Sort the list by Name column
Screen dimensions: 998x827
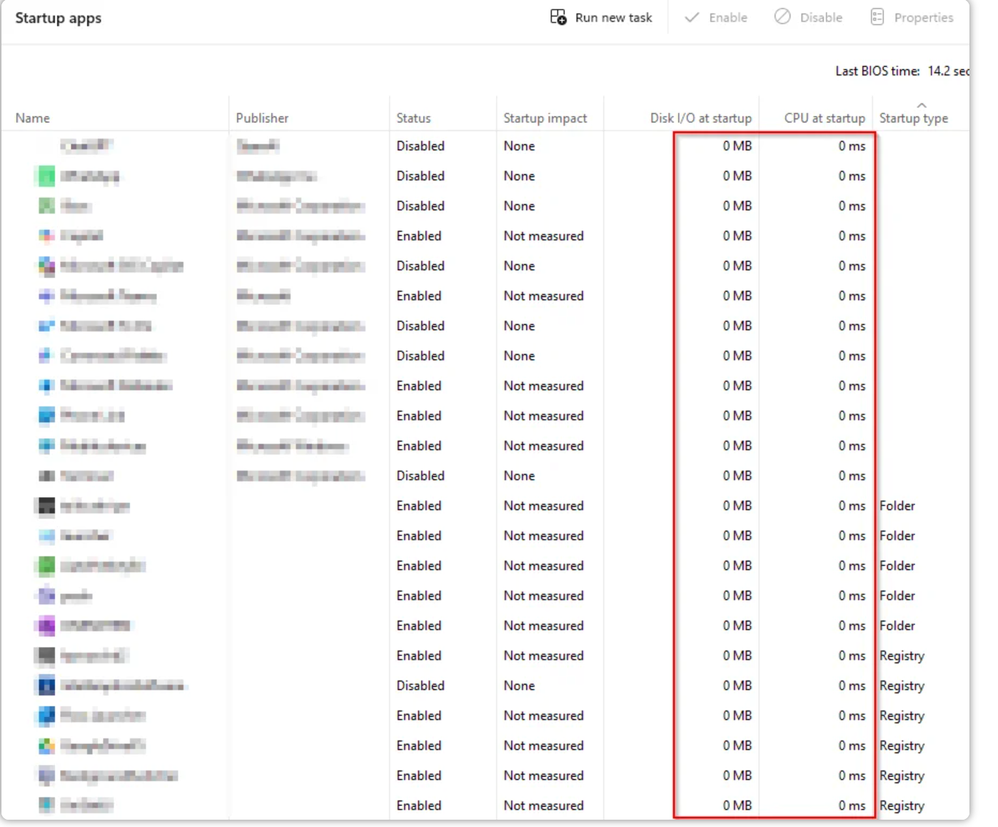click(x=32, y=118)
